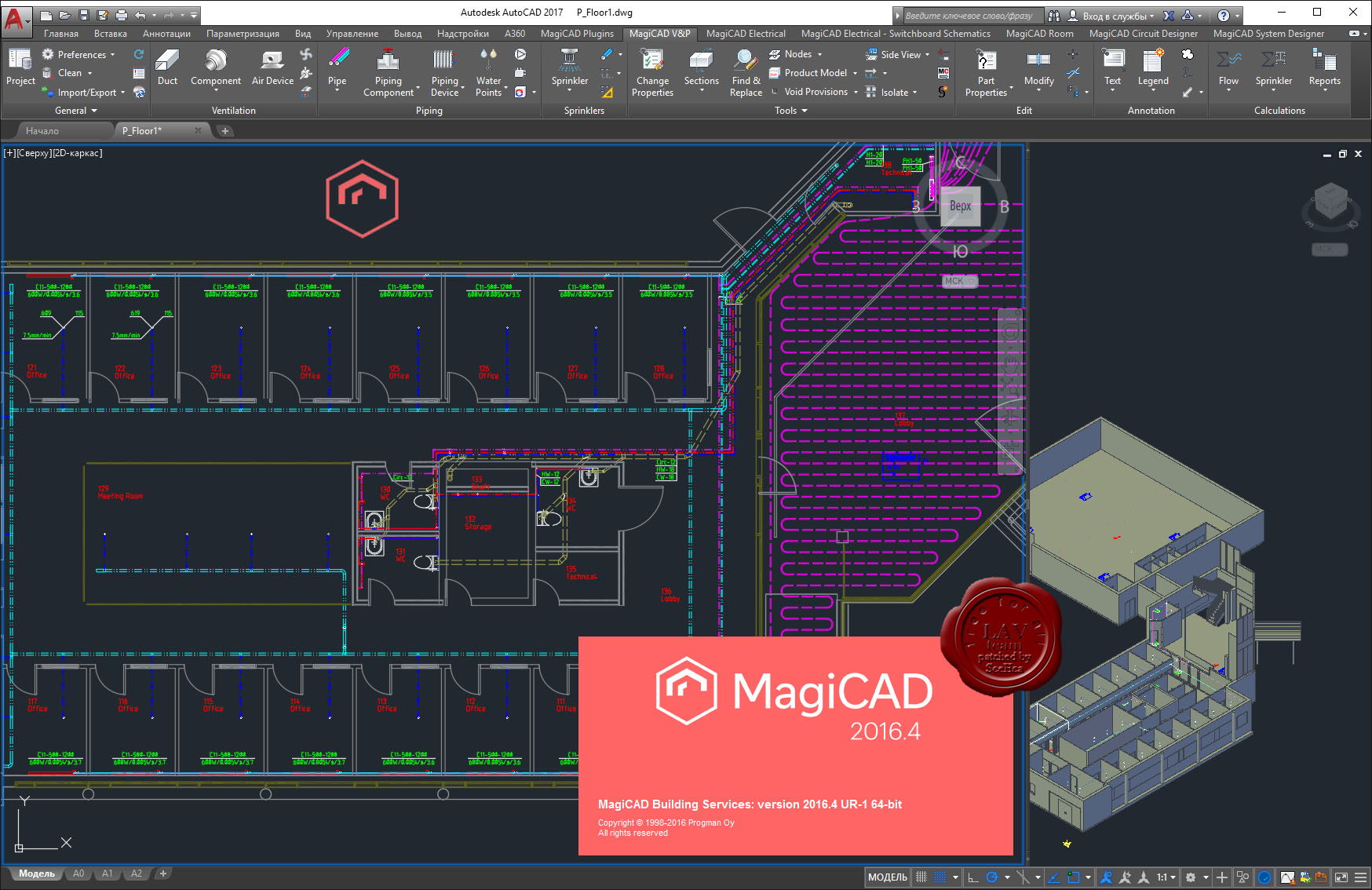
Task: Toggle ortho mode in status bar
Action: [x=973, y=877]
